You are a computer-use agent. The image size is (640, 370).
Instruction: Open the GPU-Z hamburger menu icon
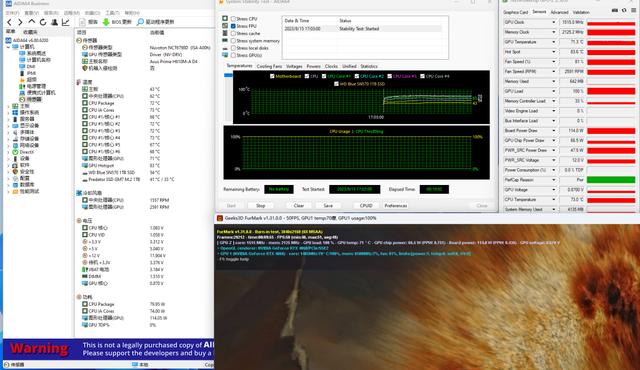pos(634,11)
